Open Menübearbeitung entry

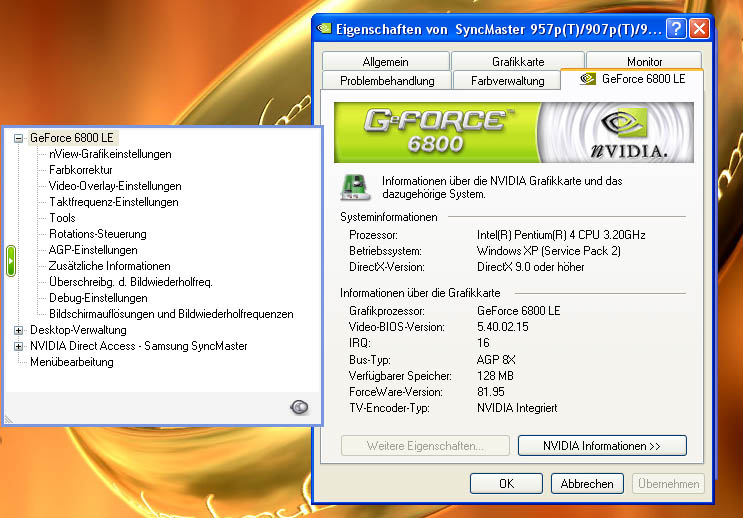click(72, 362)
